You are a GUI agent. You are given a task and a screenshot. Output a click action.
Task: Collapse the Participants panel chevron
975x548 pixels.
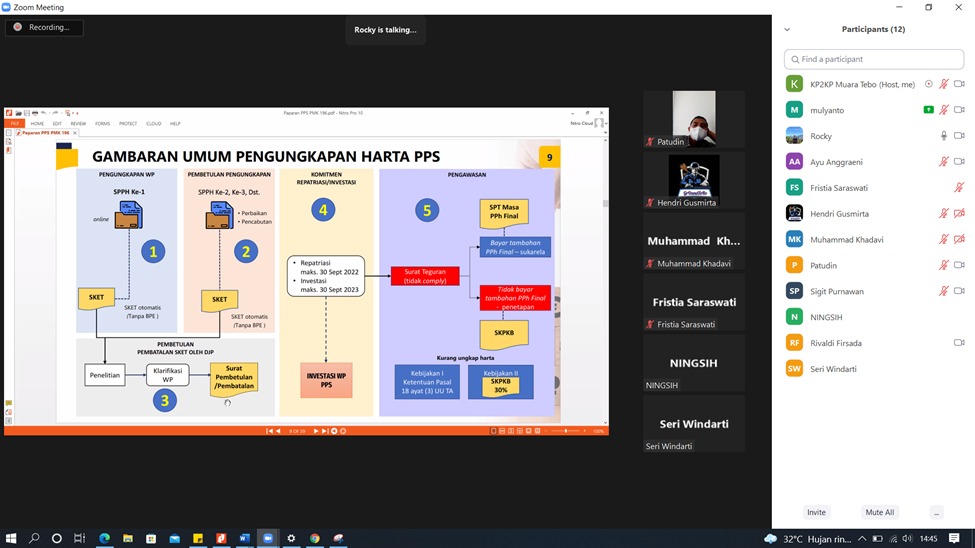click(787, 30)
